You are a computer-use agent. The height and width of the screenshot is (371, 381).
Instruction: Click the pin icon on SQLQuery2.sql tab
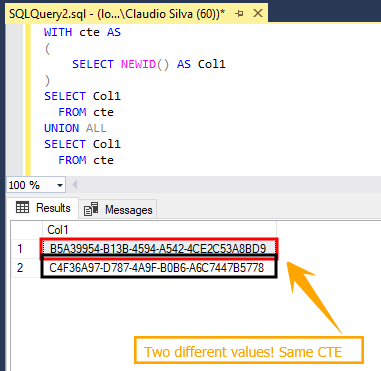point(239,14)
